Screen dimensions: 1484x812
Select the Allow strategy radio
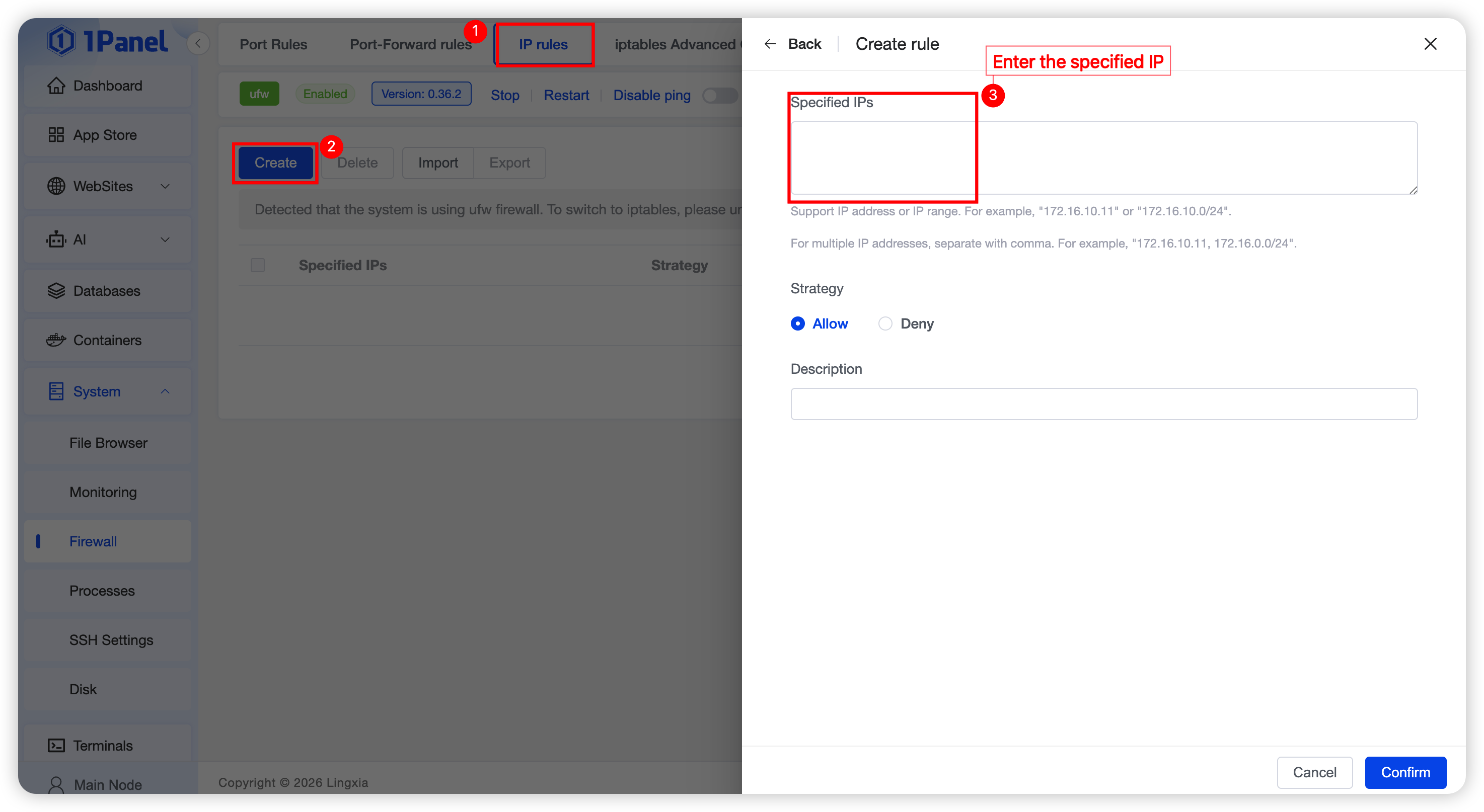tap(798, 323)
